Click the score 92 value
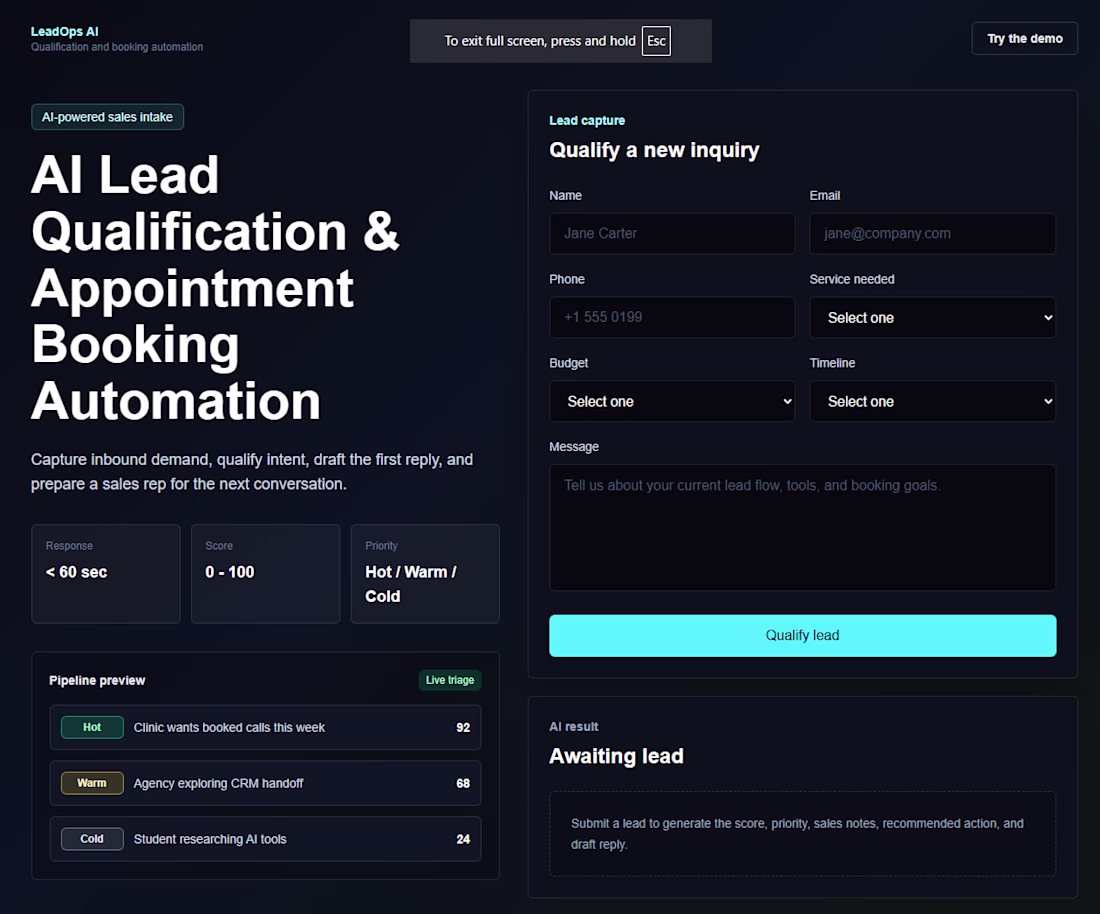The width and height of the screenshot is (1100, 914). point(463,727)
